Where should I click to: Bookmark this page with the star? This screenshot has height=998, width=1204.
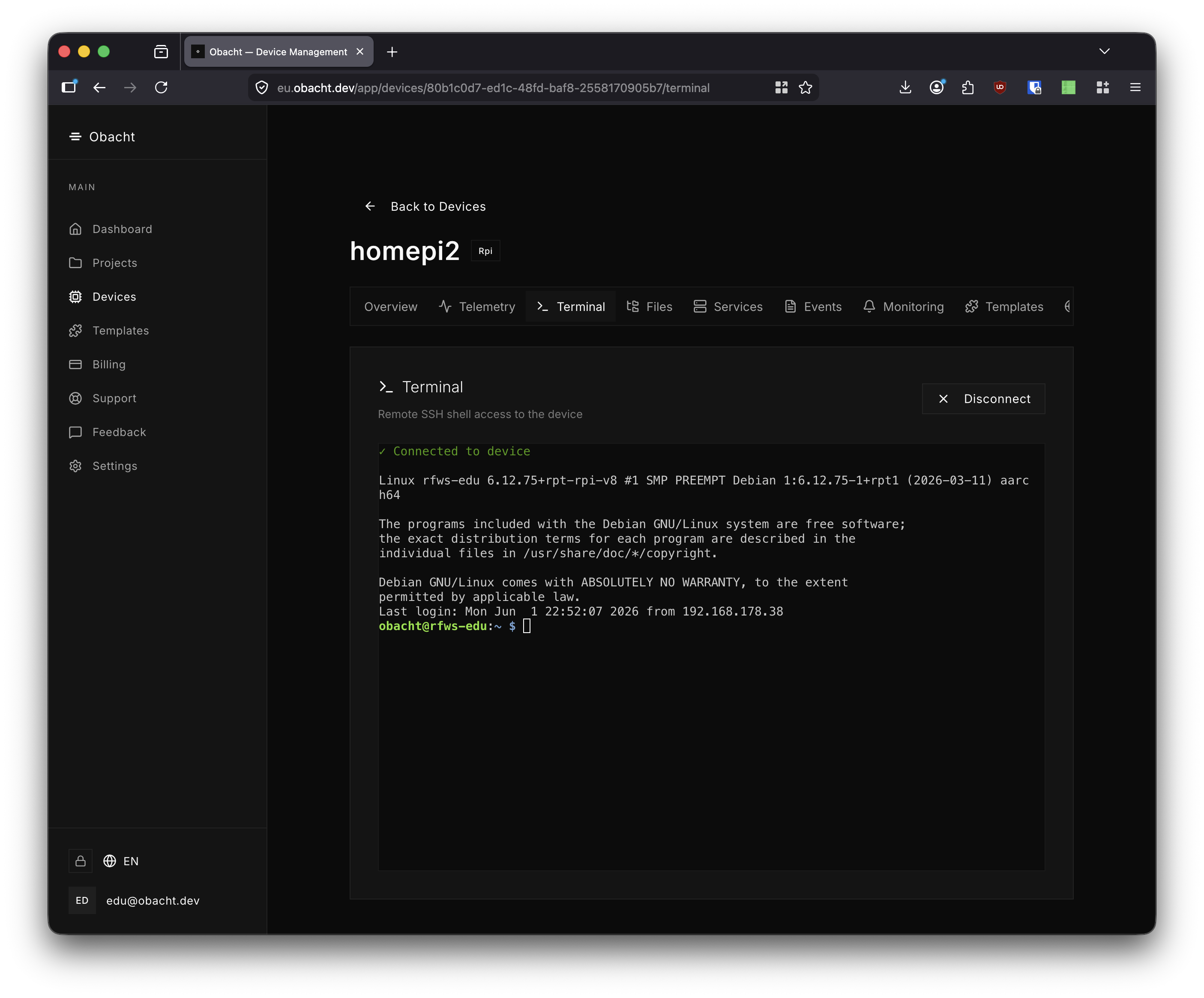pyautogui.click(x=806, y=88)
